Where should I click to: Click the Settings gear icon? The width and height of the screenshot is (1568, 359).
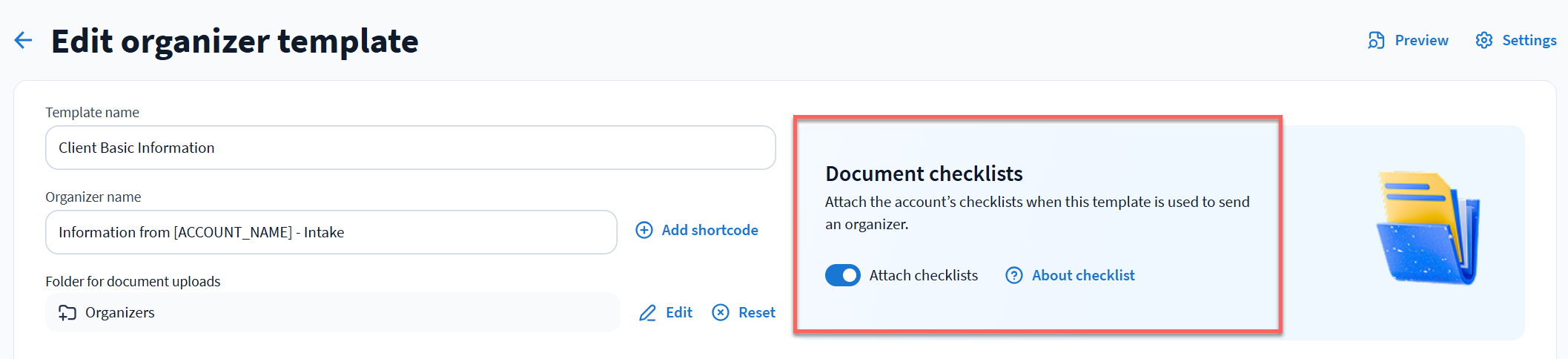1483,40
